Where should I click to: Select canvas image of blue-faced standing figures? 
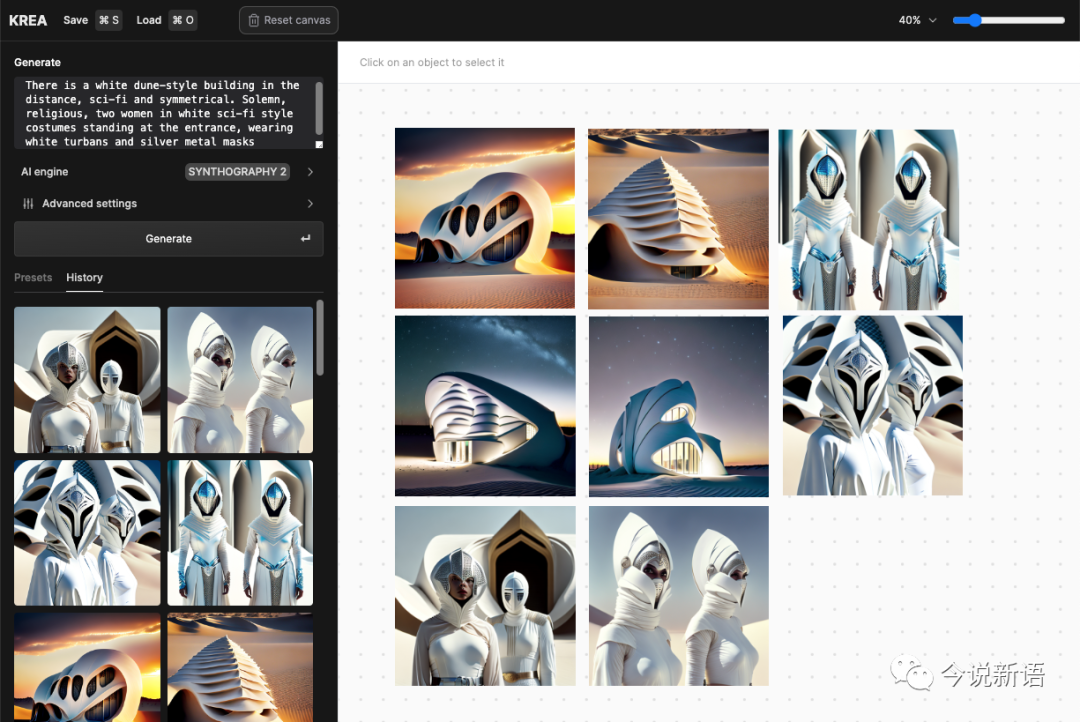(x=869, y=220)
